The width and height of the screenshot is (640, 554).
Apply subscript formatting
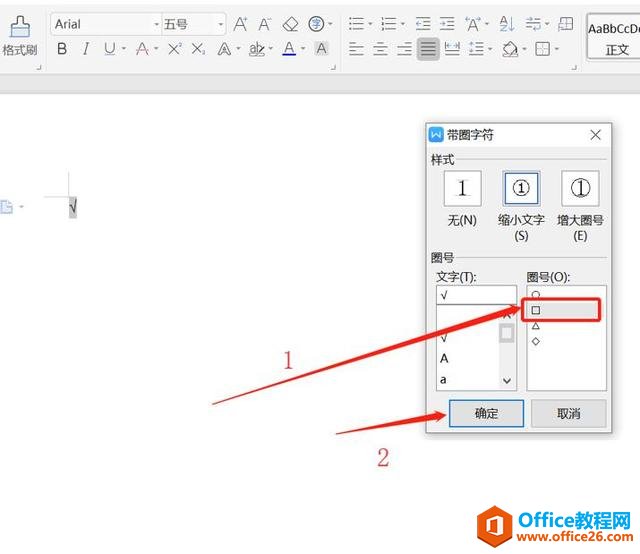tap(197, 48)
